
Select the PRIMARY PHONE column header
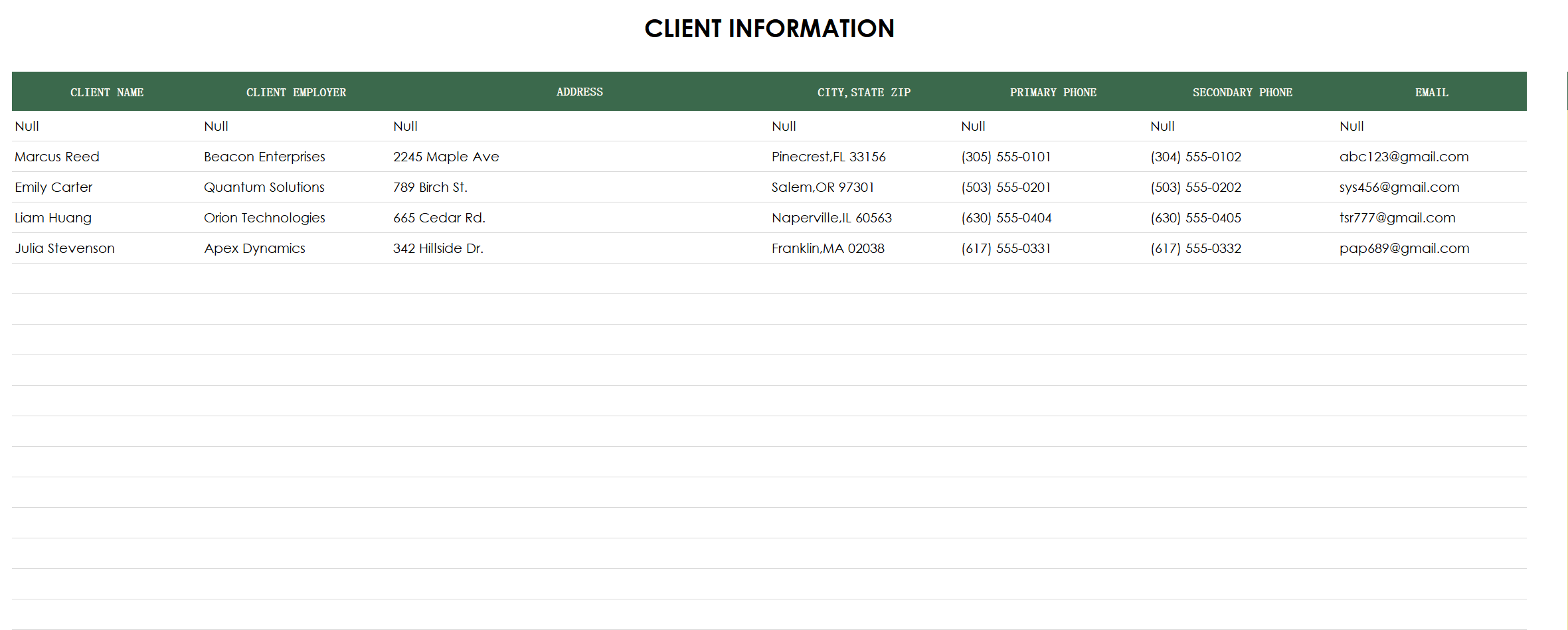[x=1053, y=92]
